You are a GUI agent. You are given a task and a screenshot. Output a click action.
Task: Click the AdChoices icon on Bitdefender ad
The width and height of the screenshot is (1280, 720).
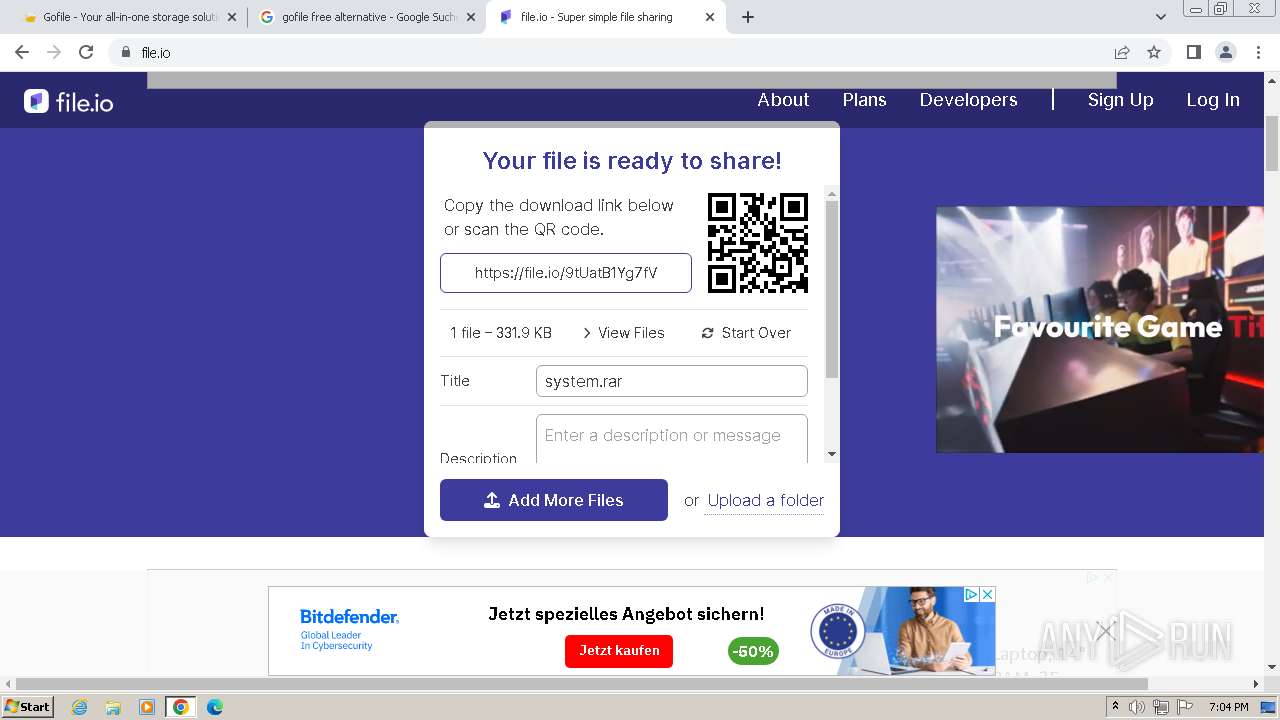[971, 594]
